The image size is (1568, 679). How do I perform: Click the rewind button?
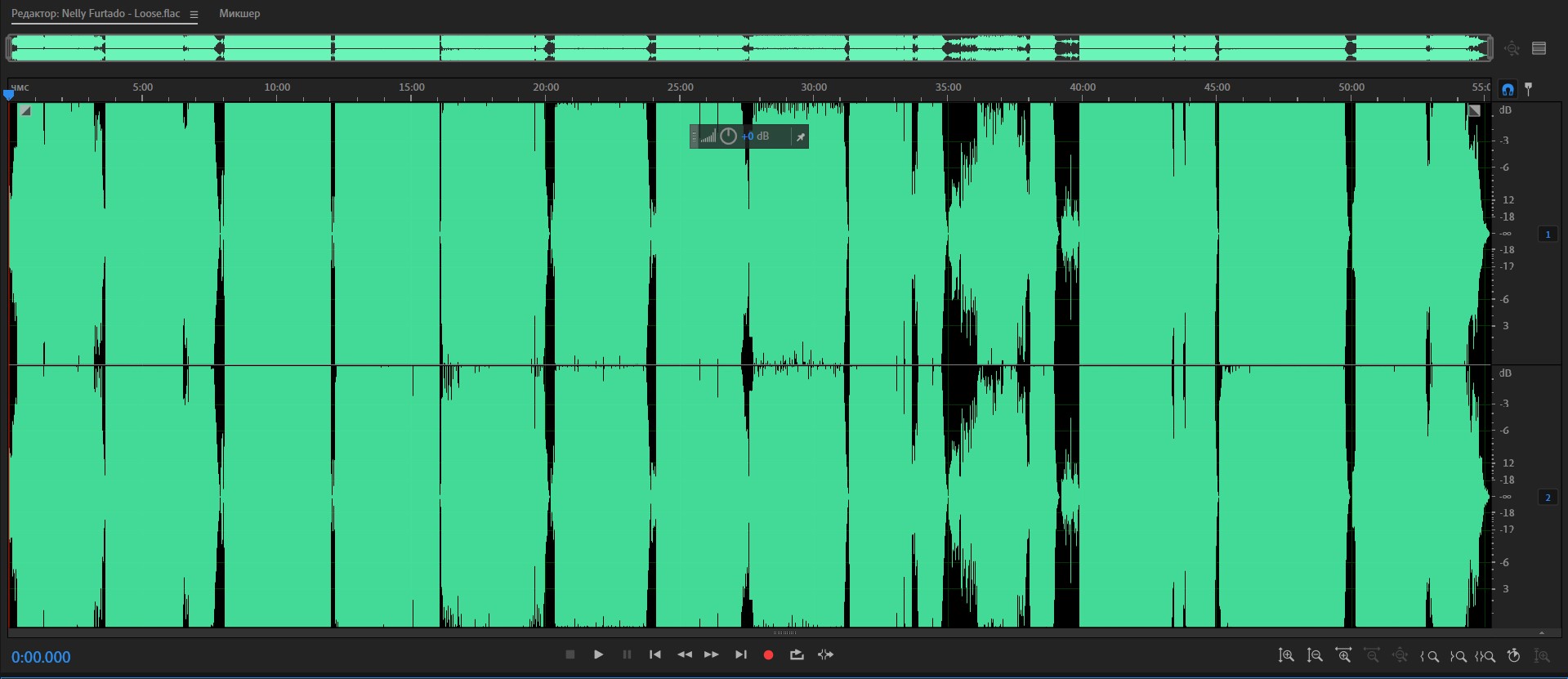tap(685, 654)
